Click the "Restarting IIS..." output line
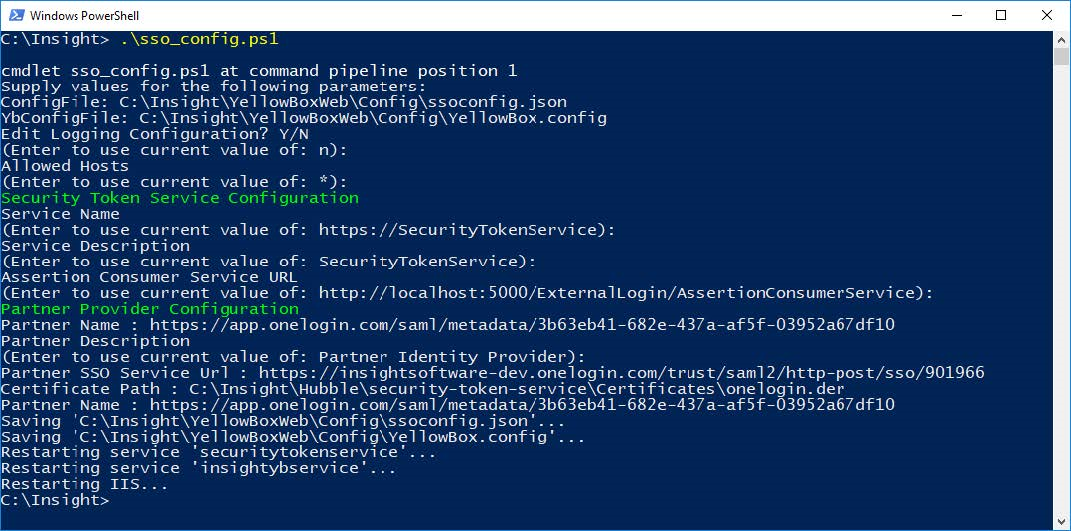The width and height of the screenshot is (1071, 531). 84,484
